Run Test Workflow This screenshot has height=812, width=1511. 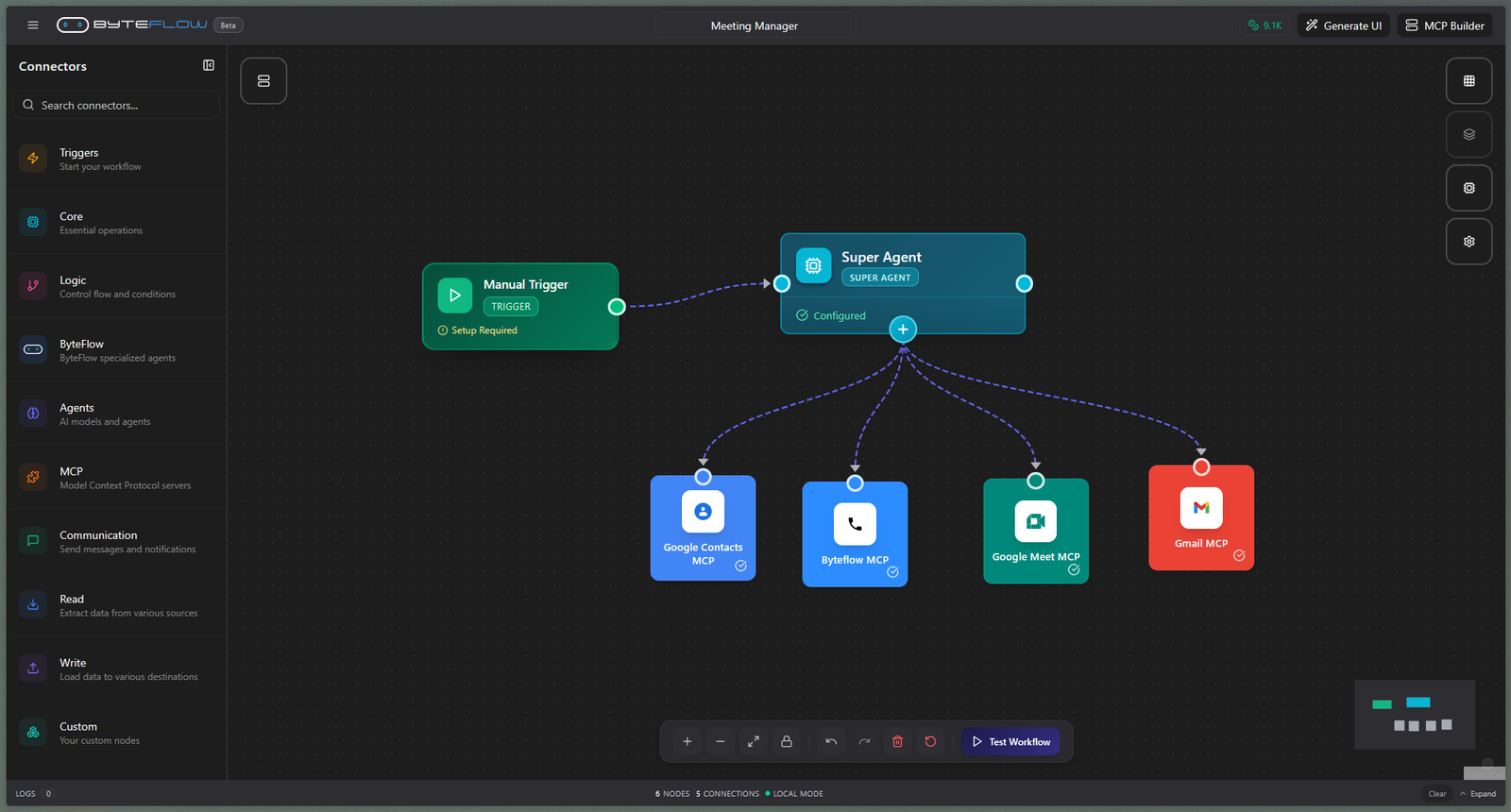click(x=1010, y=742)
